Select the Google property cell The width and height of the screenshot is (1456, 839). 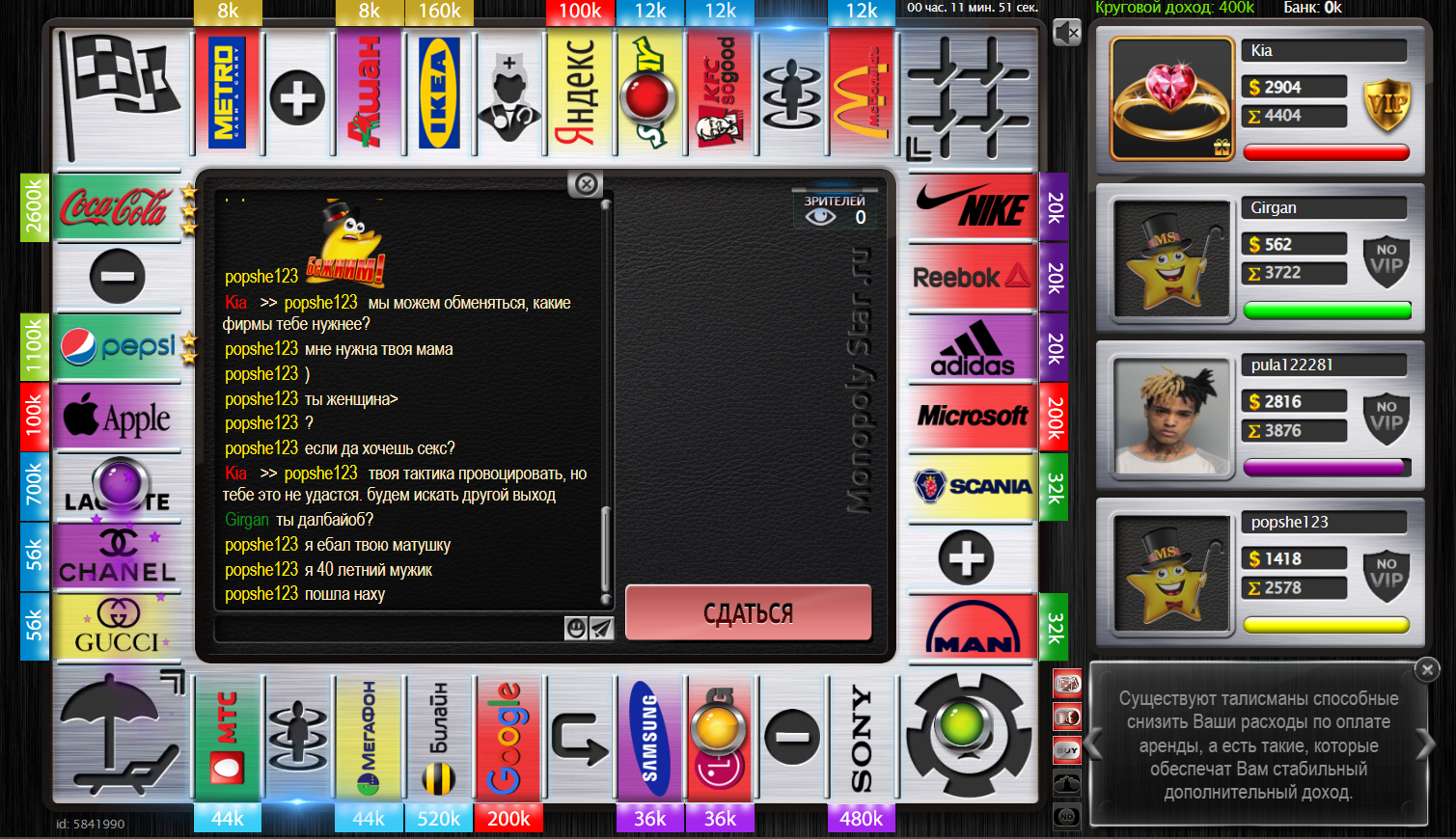[508, 739]
